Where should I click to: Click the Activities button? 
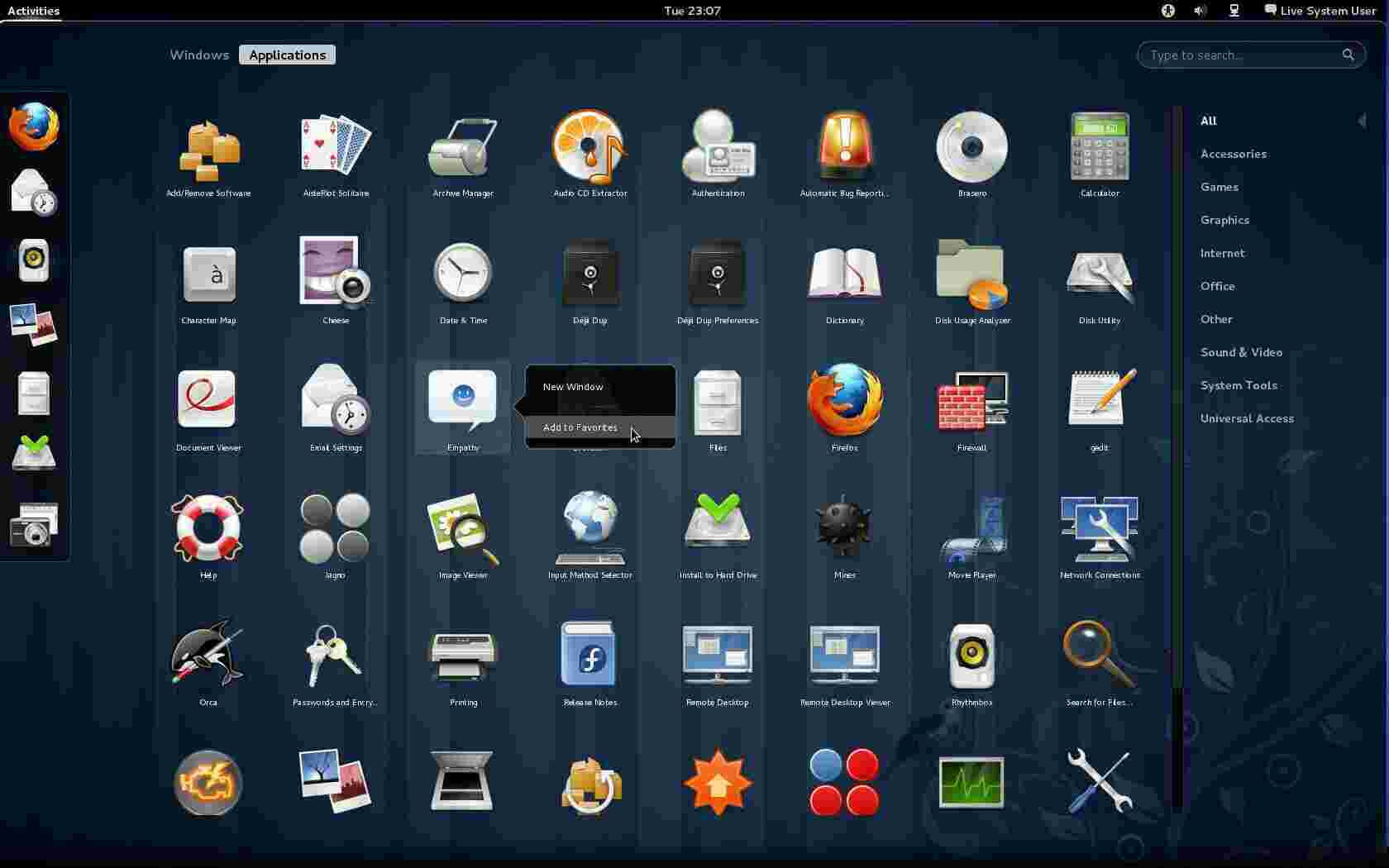pos(33,11)
